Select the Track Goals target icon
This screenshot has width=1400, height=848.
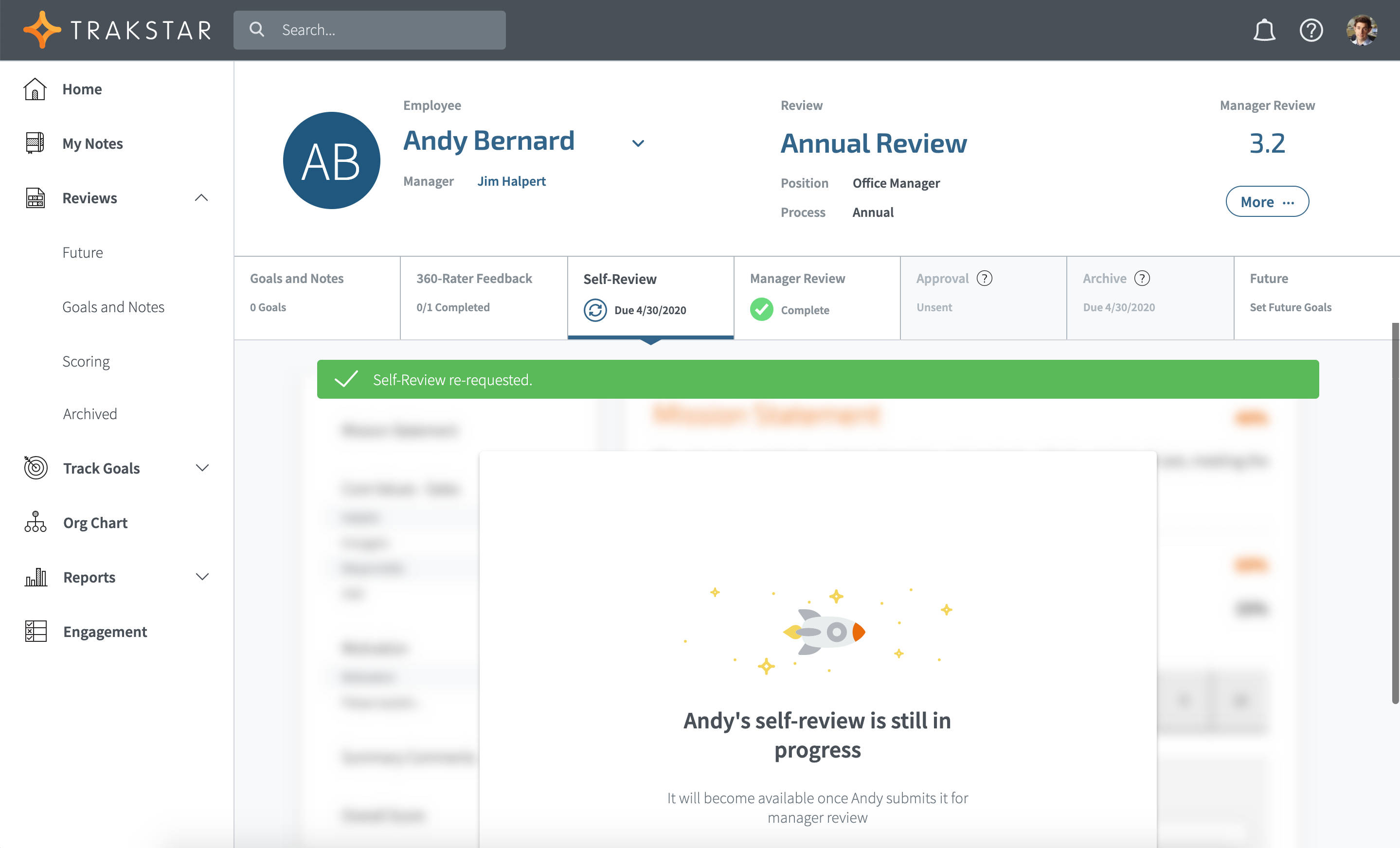pos(35,467)
